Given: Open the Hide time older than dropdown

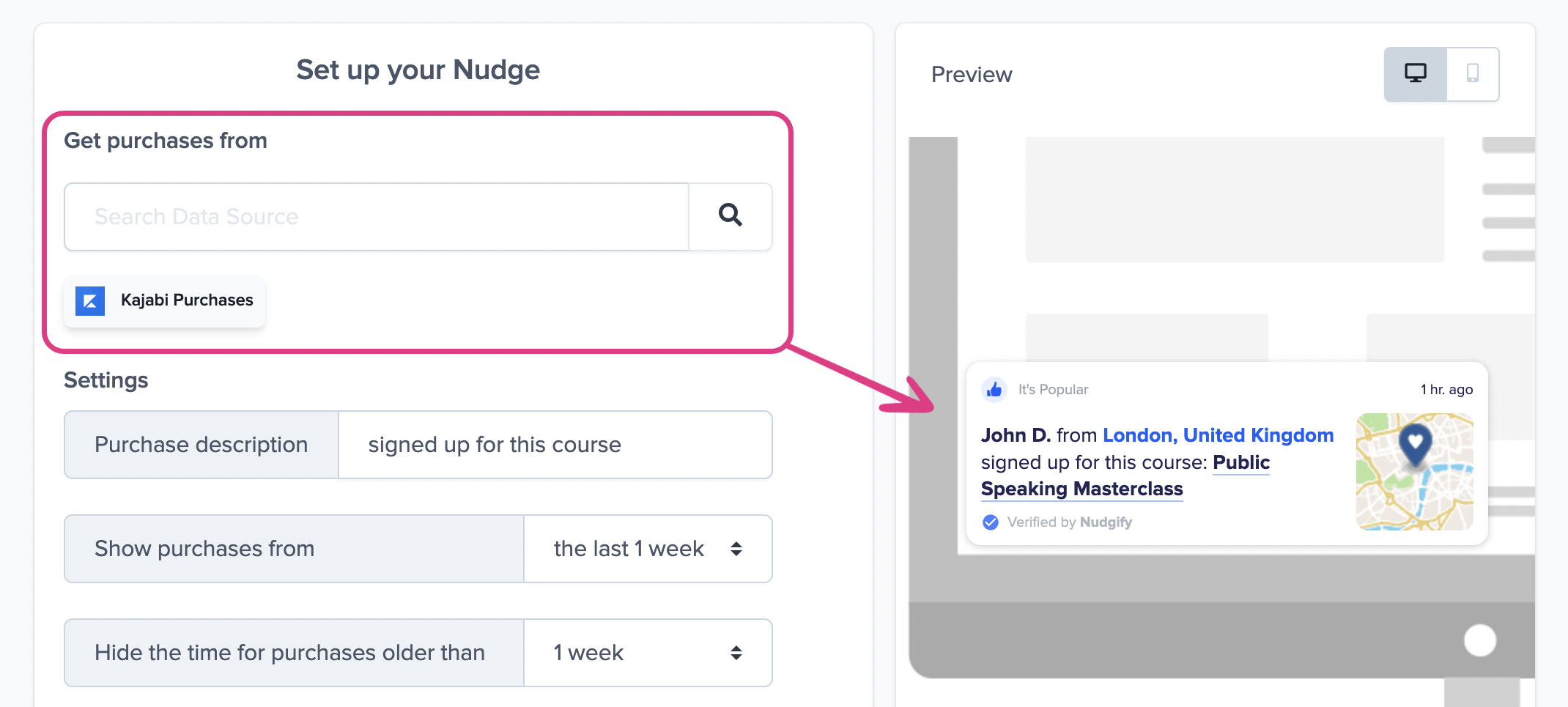Looking at the screenshot, I should pos(648,653).
